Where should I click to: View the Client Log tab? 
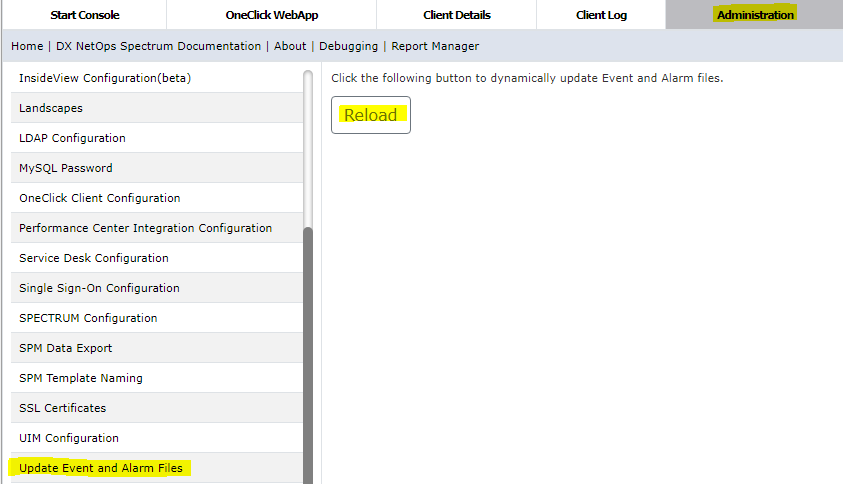(x=601, y=15)
